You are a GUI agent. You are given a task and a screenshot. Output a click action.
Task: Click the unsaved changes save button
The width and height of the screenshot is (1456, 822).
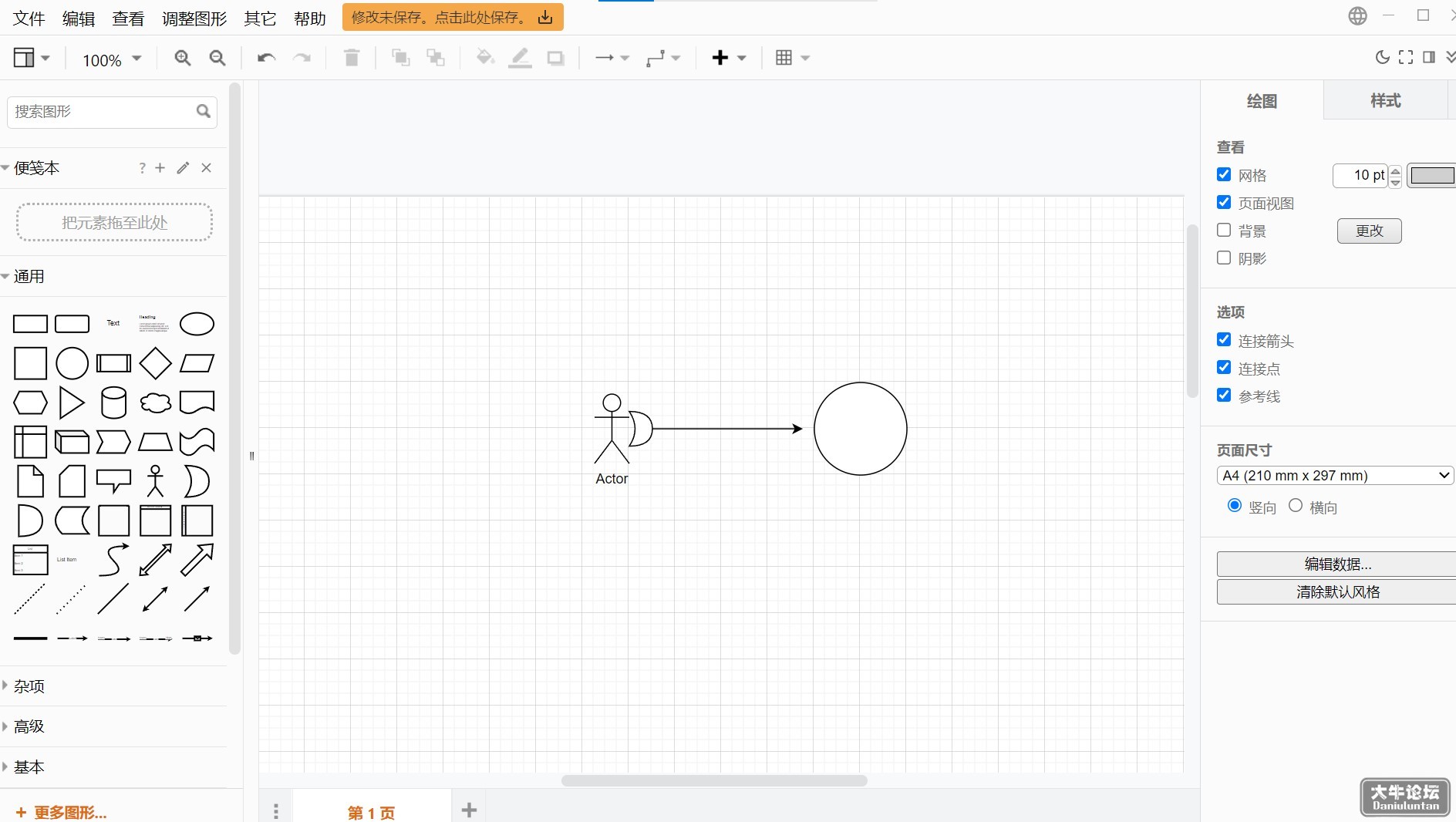(x=453, y=17)
